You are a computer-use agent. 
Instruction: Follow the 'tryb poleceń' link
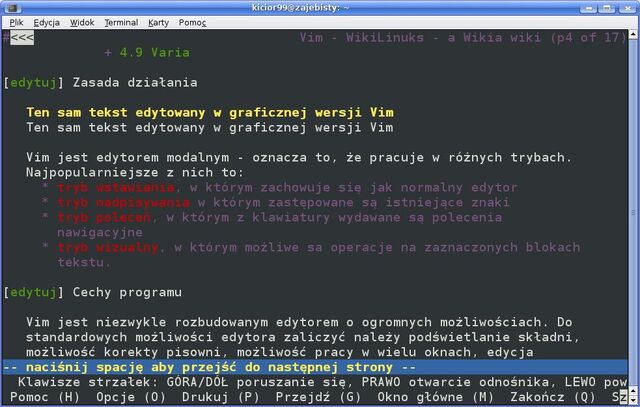pos(104,217)
